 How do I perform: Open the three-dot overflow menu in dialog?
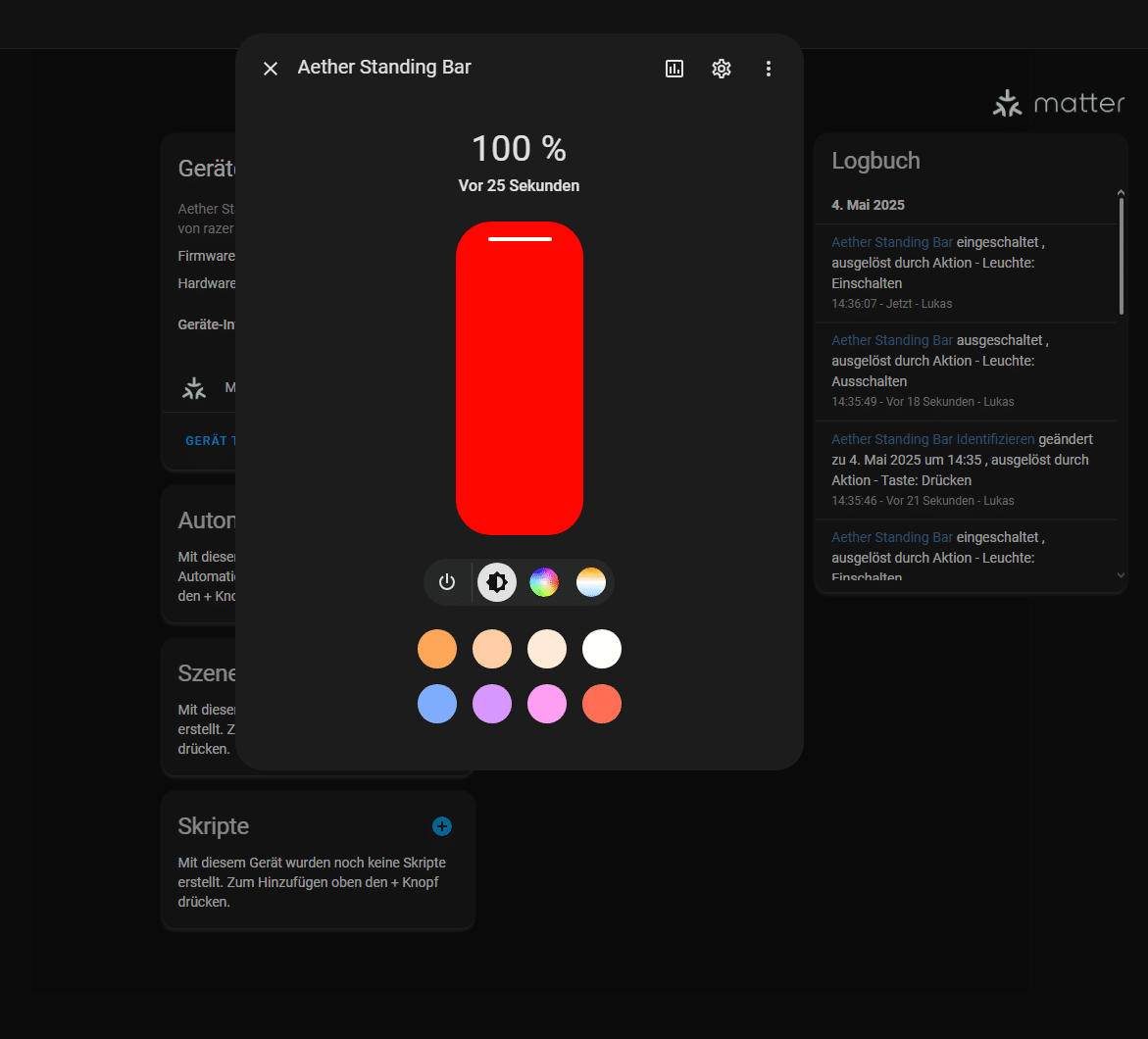[769, 69]
